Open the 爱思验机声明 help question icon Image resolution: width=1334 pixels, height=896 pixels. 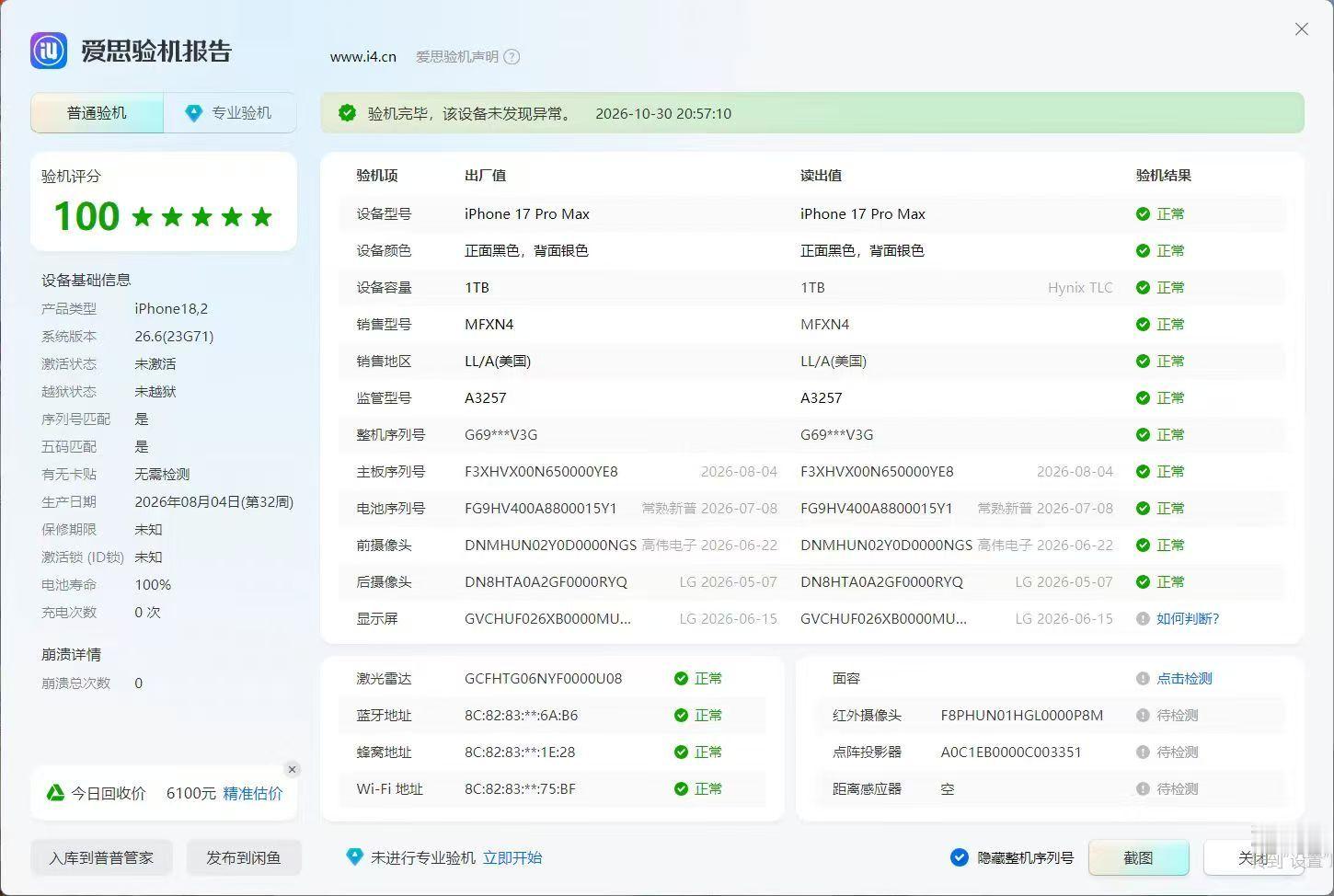pyautogui.click(x=512, y=57)
